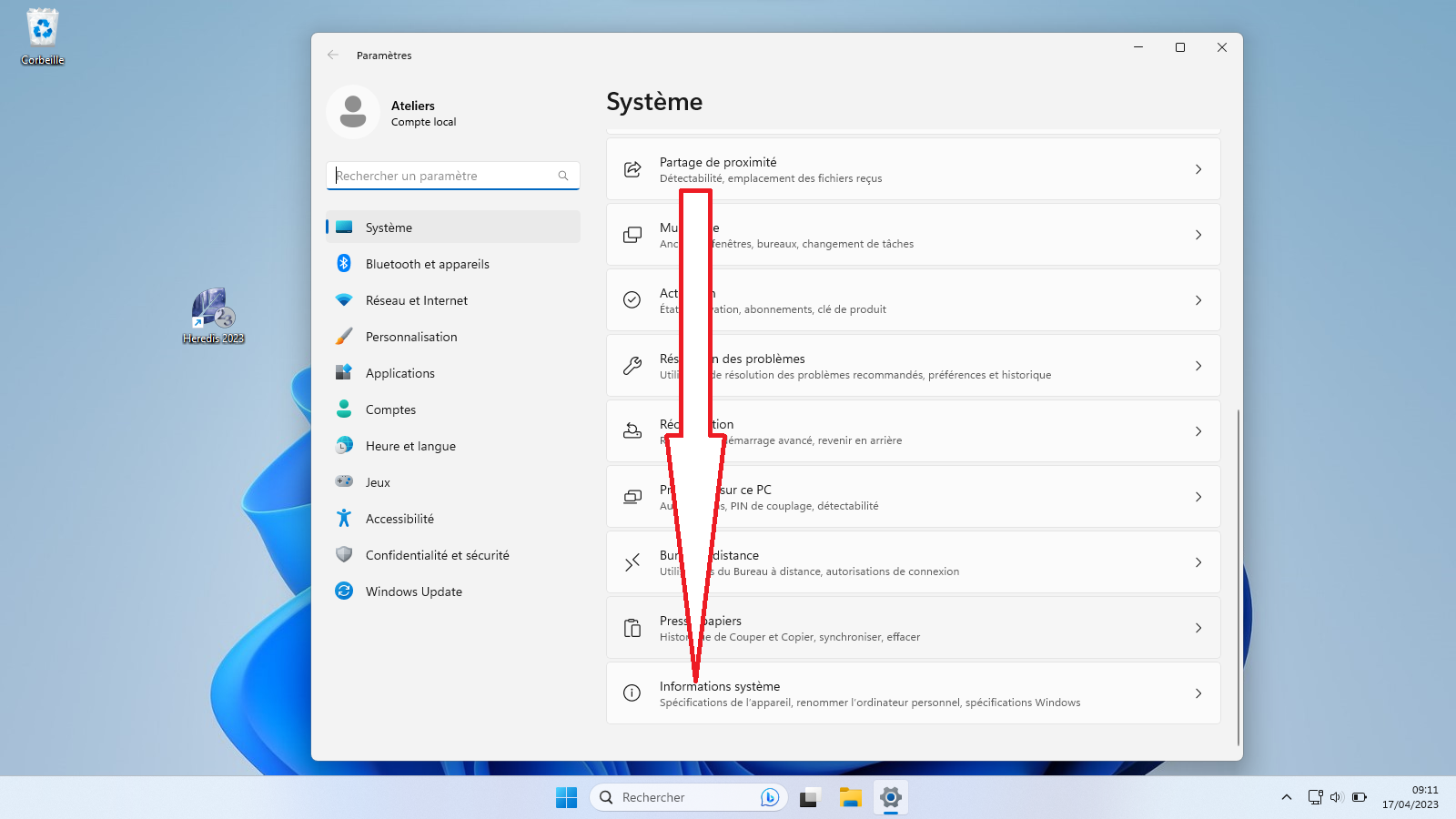1456x819 pixels.
Task: Show hidden system tray icons
Action: pos(1286,798)
